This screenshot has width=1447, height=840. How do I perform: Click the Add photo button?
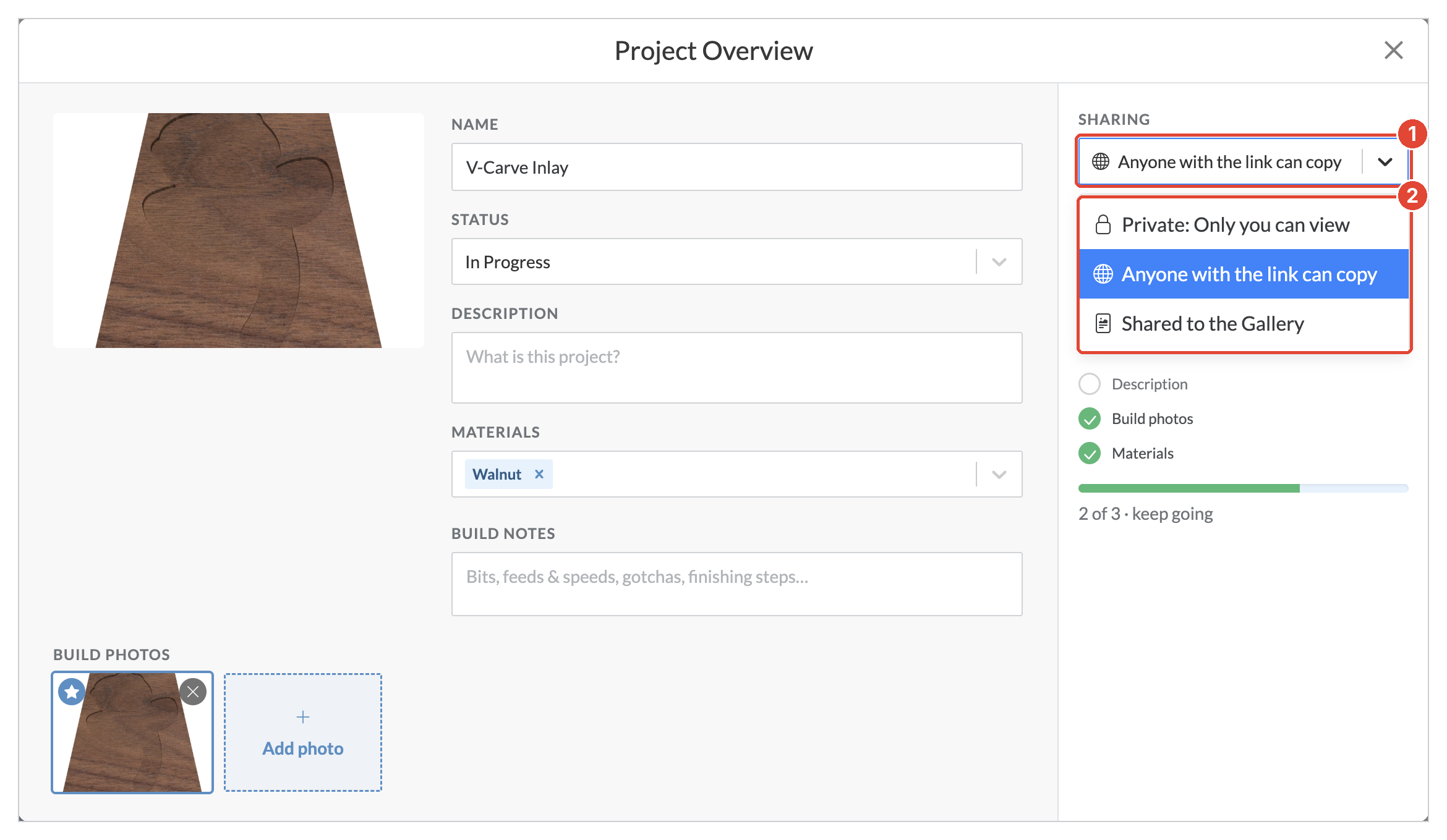pyautogui.click(x=303, y=732)
